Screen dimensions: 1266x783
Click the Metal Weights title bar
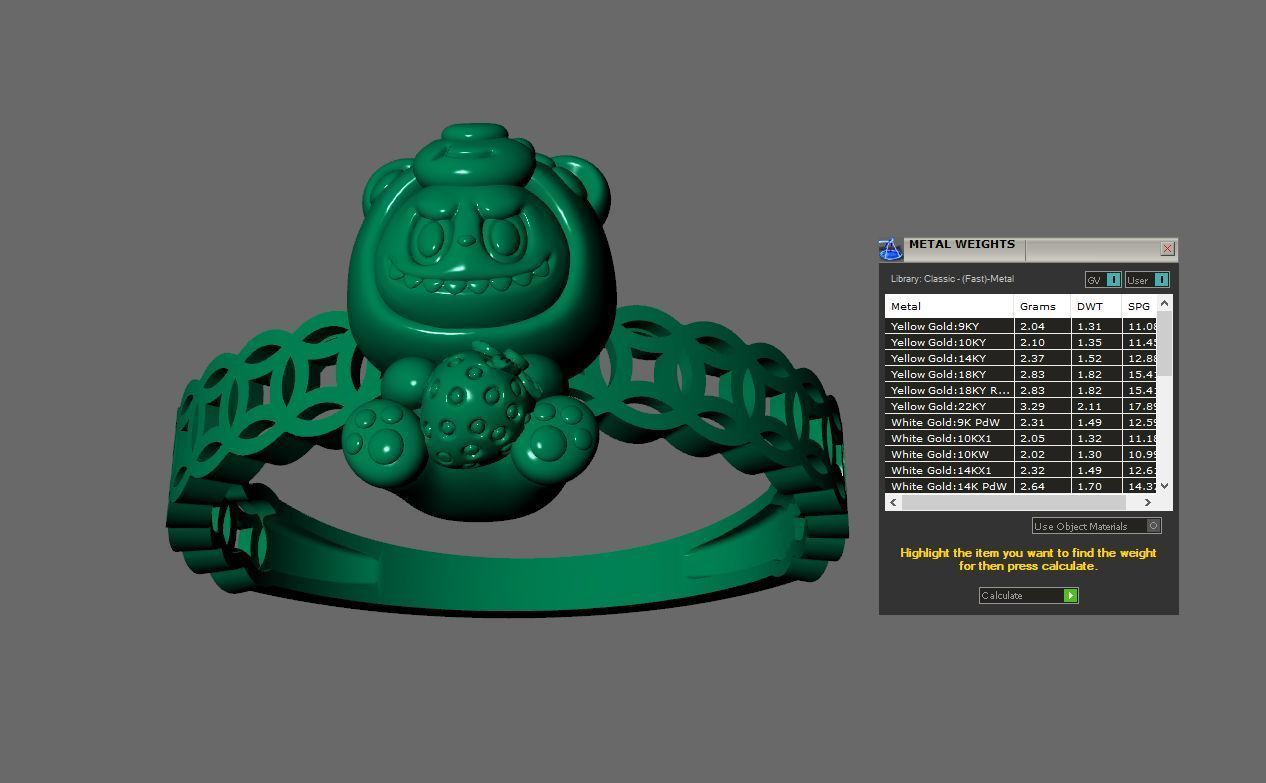coord(1030,248)
